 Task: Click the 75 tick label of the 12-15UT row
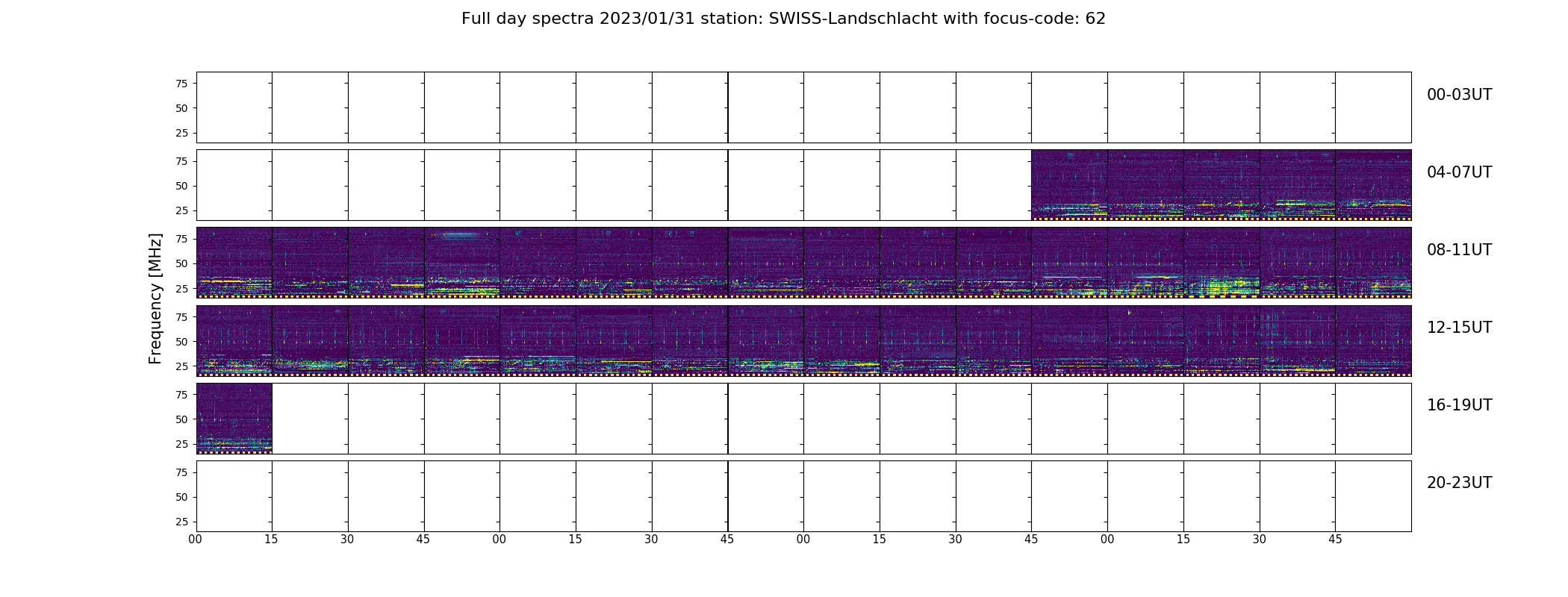[x=181, y=316]
